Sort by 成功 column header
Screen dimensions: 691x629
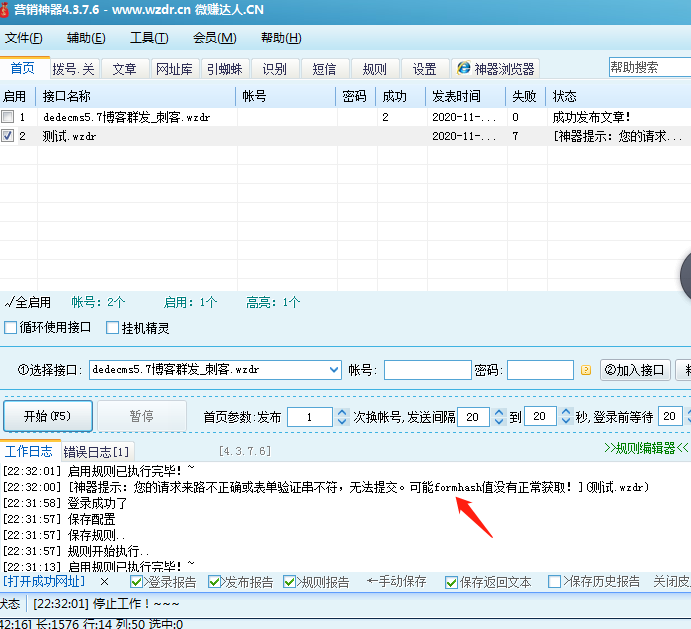(401, 96)
